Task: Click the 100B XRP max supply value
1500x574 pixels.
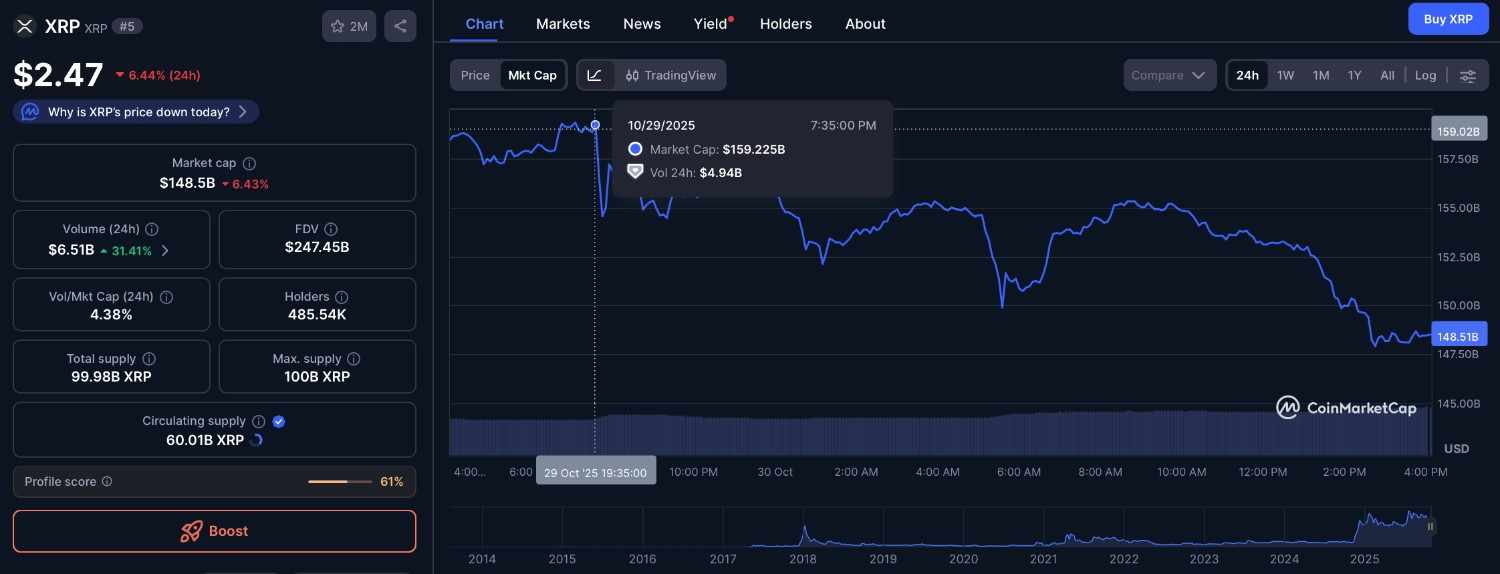Action: click(x=317, y=377)
